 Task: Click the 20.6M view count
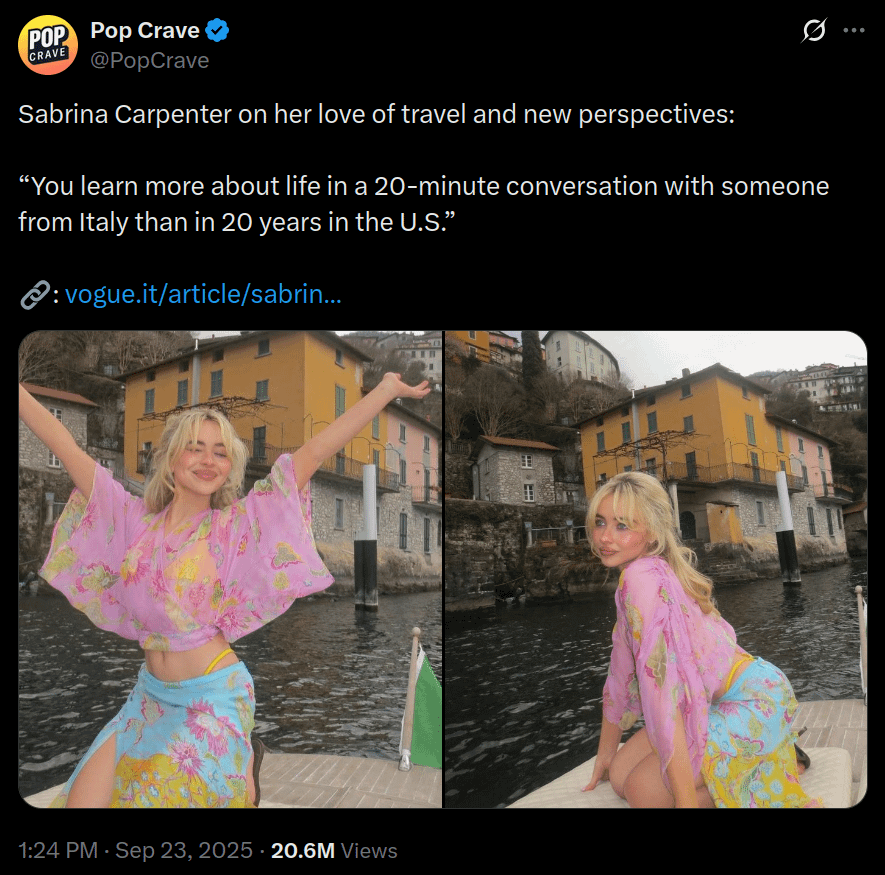[303, 850]
